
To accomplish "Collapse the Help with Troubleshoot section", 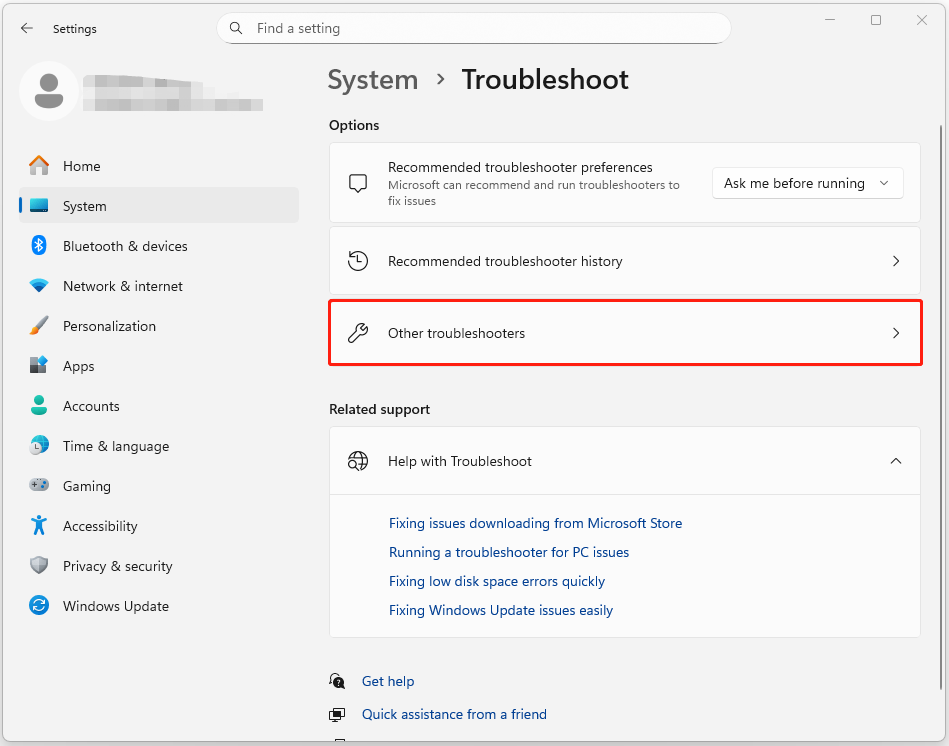I will point(895,461).
